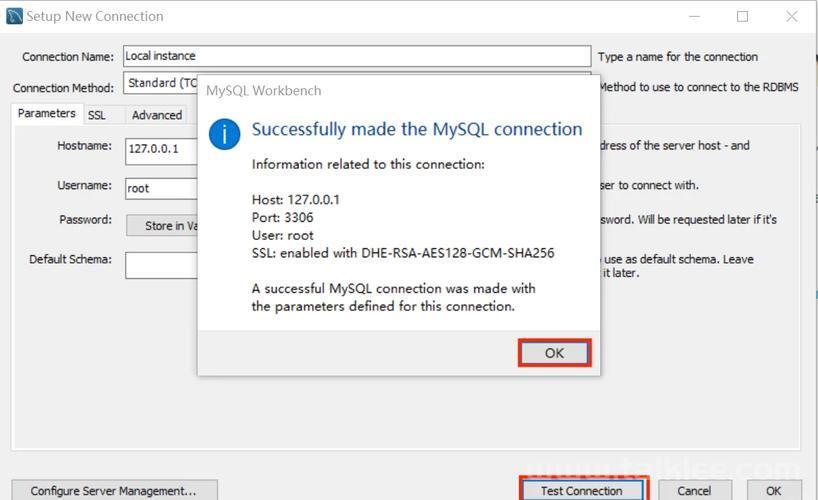Switch to the Advanced tab
The width and height of the screenshot is (818, 500).
point(157,115)
